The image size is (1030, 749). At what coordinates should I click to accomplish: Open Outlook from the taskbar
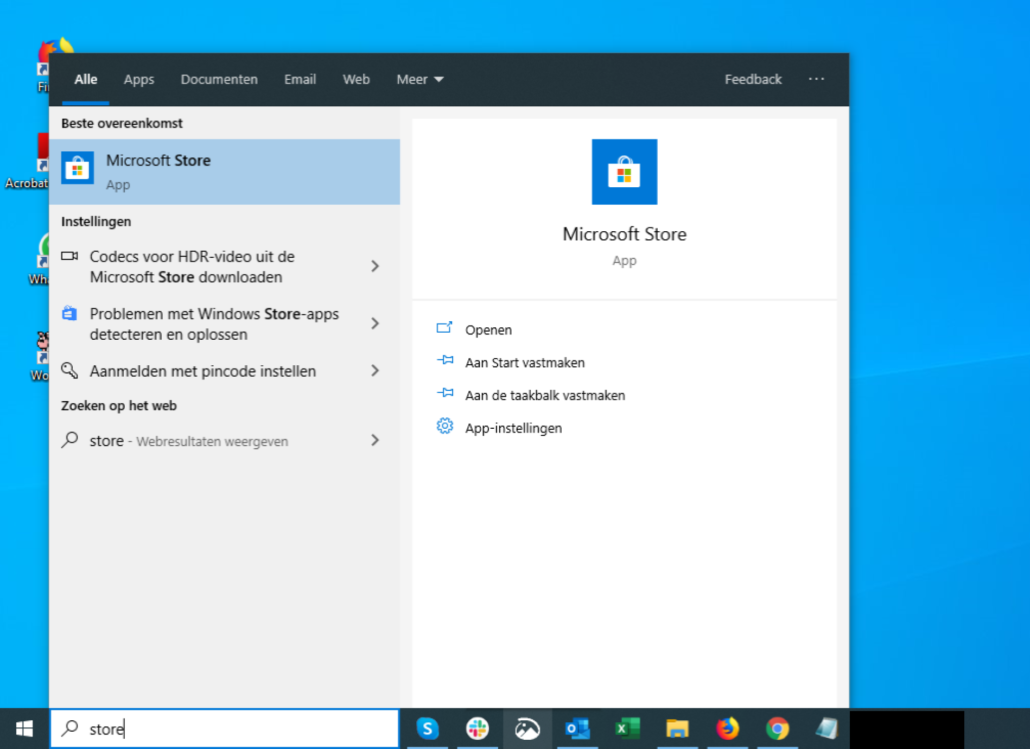point(577,729)
